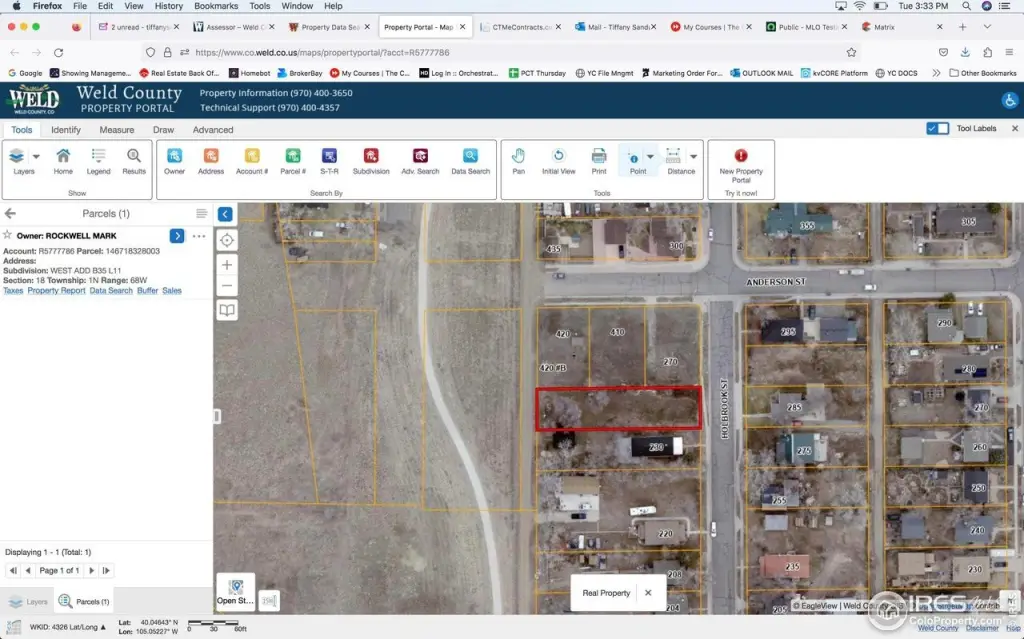The image size is (1024, 639).
Task: Collapse the side panel with blue arrow
Action: tap(225, 214)
